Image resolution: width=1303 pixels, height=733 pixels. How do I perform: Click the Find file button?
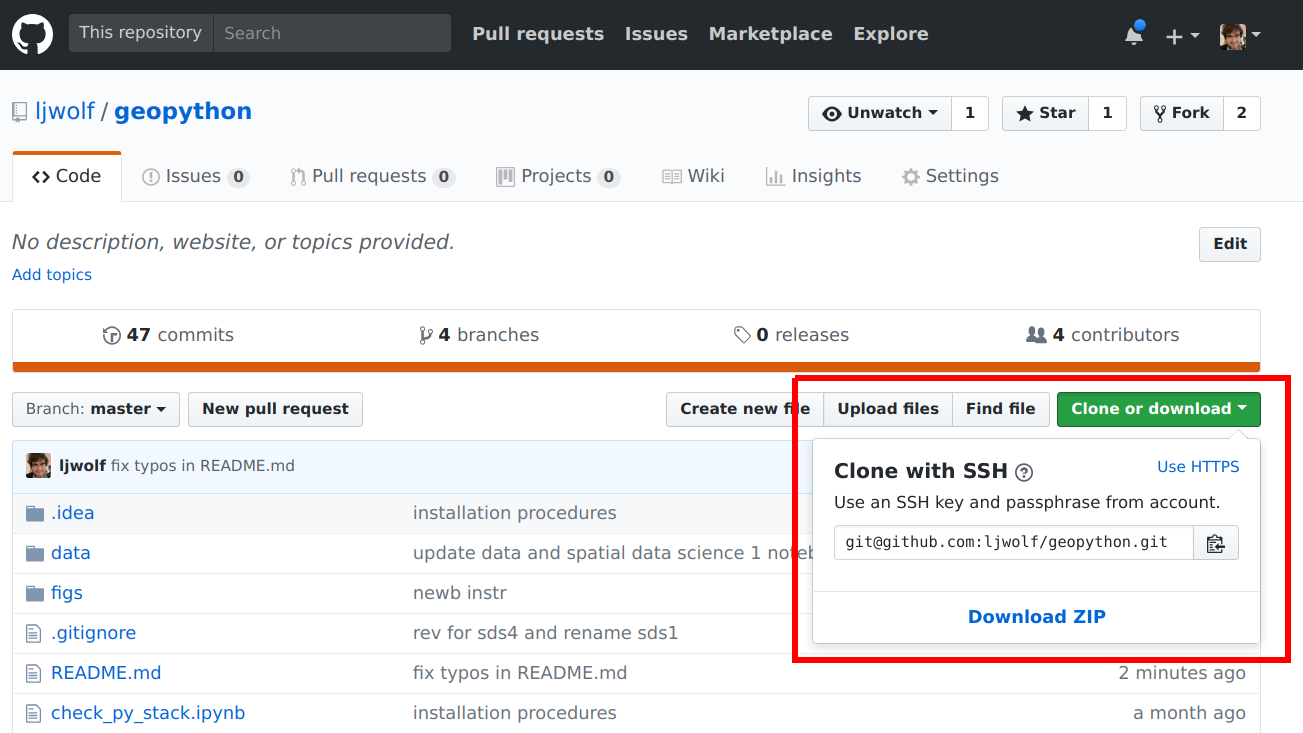tap(1001, 409)
